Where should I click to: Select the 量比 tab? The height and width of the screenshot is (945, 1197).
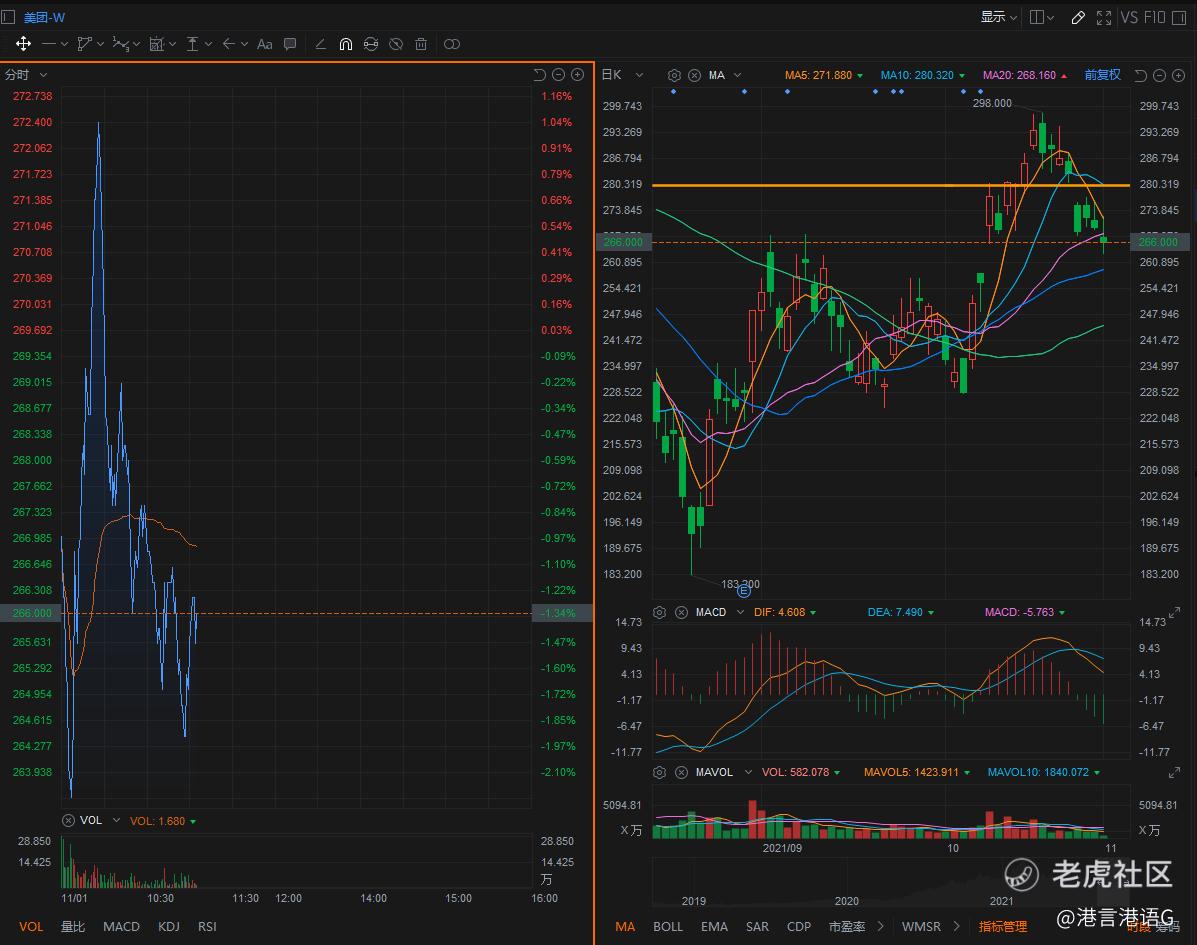click(73, 926)
